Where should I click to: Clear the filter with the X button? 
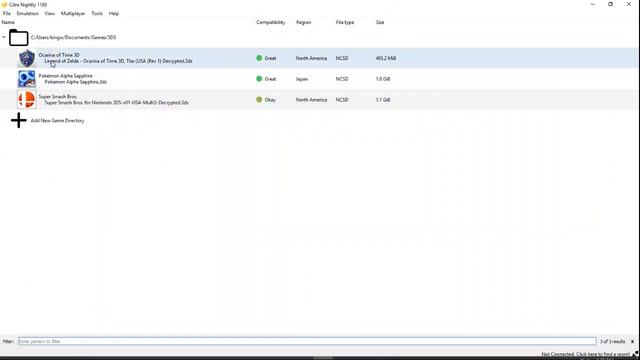tap(632, 342)
